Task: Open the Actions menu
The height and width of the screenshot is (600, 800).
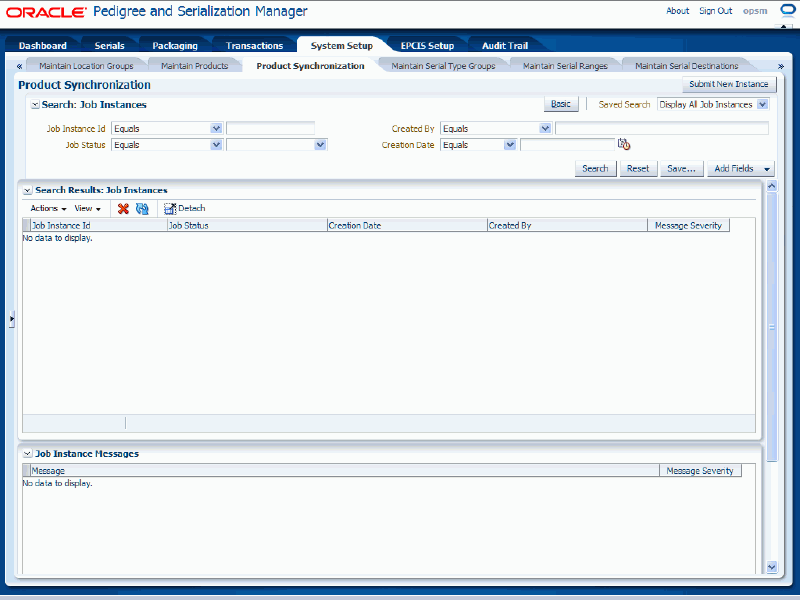Action: [x=48, y=208]
